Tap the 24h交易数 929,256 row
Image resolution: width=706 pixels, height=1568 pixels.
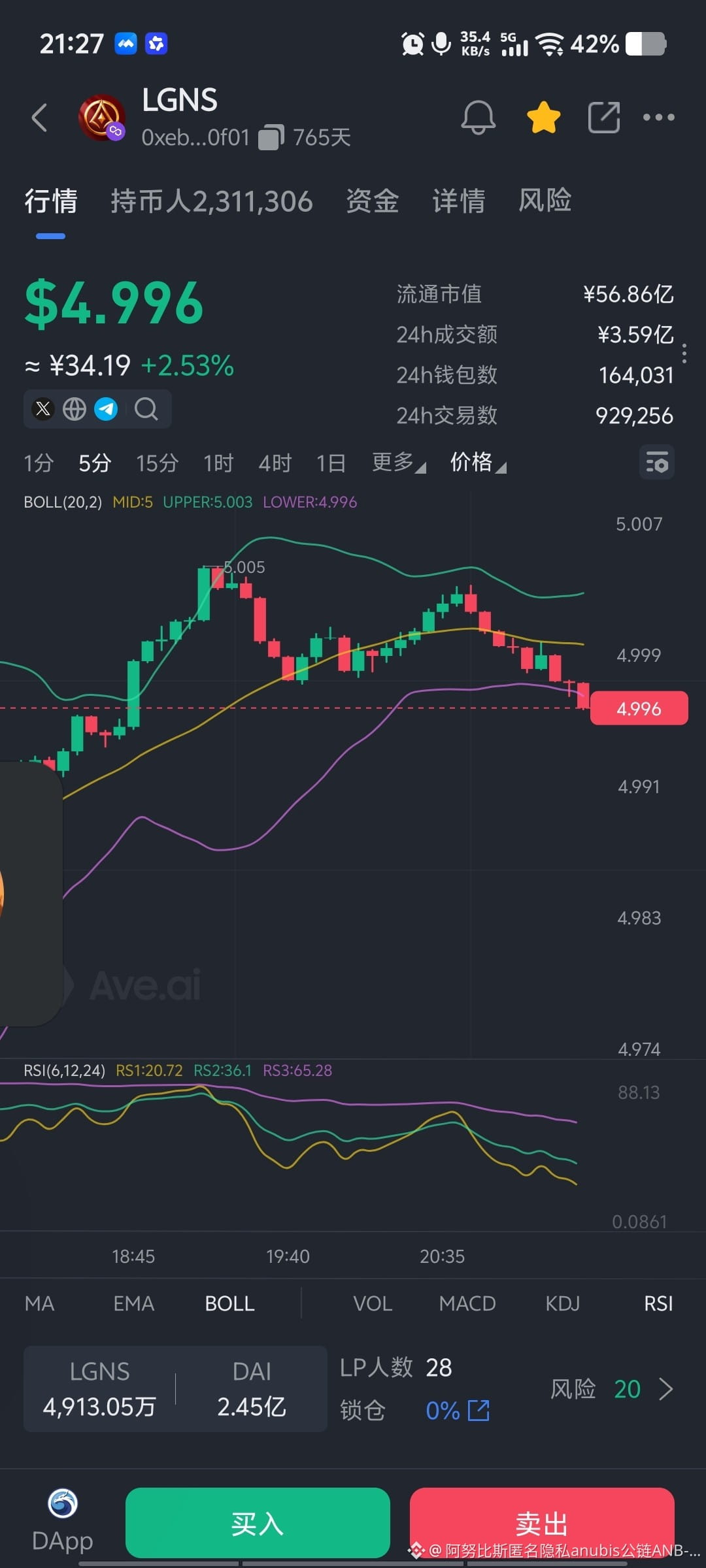pos(535,416)
